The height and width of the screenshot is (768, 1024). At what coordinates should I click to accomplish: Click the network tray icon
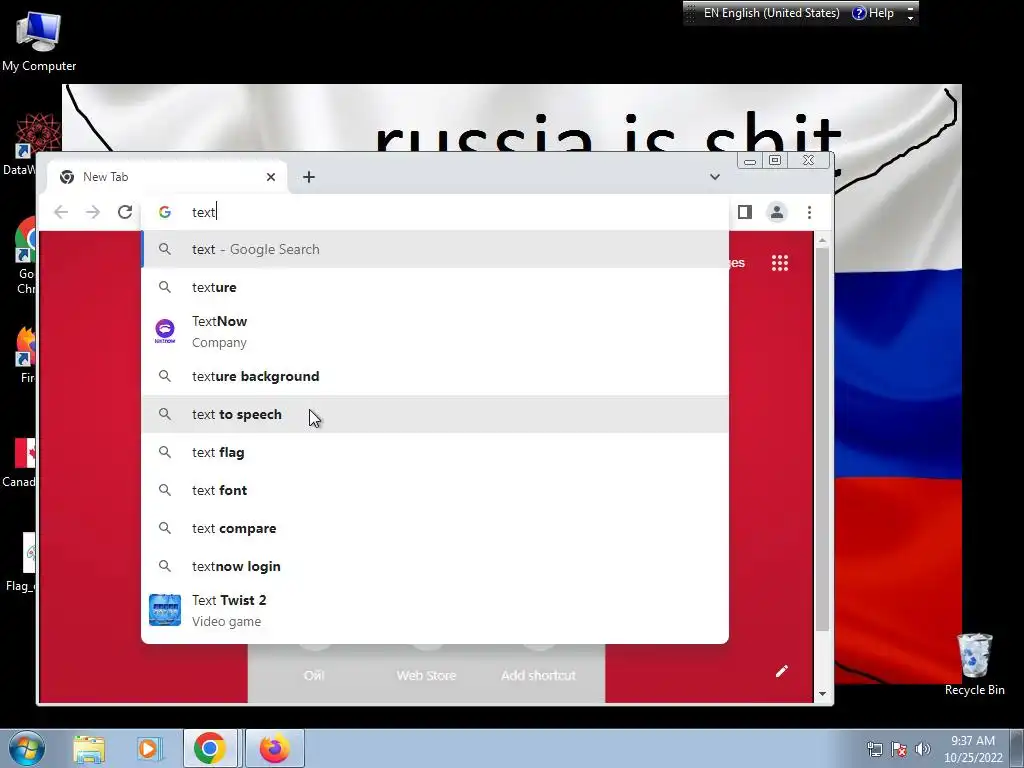click(874, 749)
